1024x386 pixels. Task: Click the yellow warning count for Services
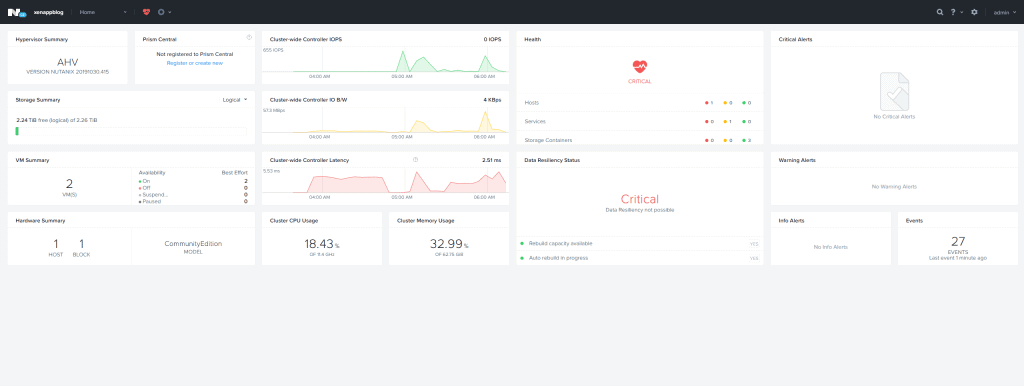coord(728,121)
